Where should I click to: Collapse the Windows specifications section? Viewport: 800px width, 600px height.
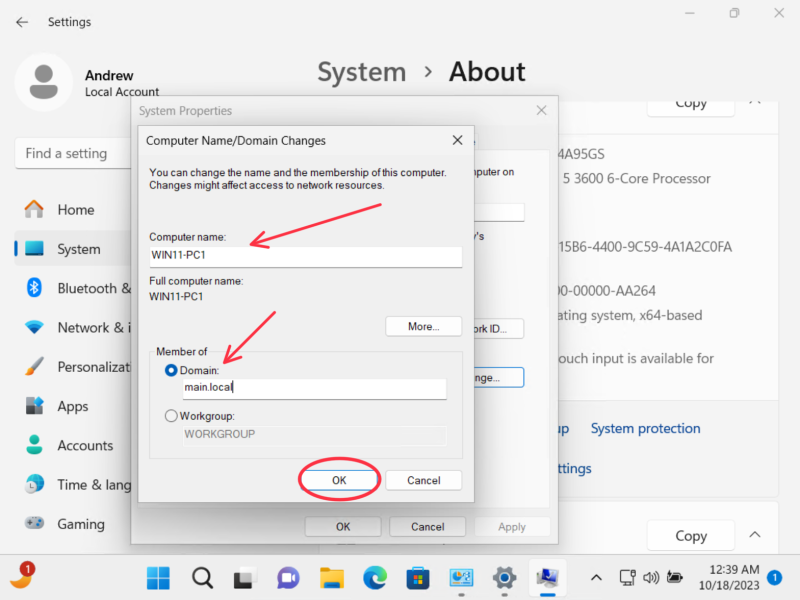coord(755,535)
